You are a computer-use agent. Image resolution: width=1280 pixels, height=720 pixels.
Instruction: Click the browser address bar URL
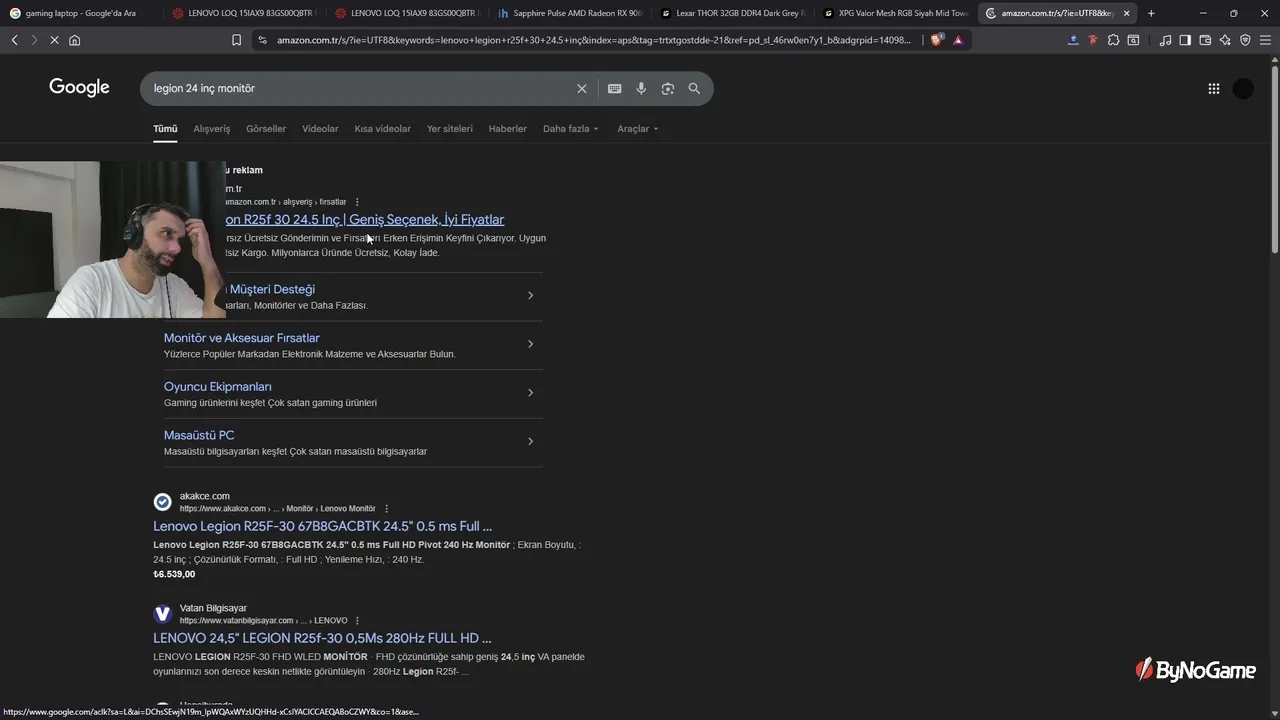point(594,40)
